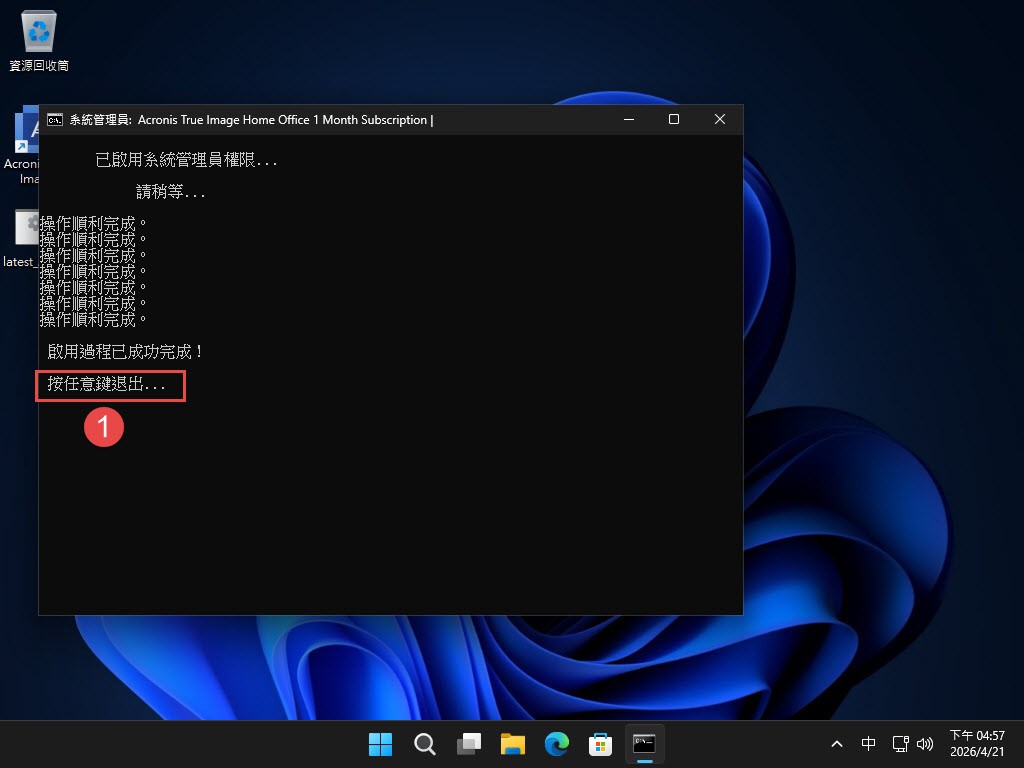The width and height of the screenshot is (1024, 768).
Task: Open Microsoft Store from the taskbar
Action: [x=601, y=744]
